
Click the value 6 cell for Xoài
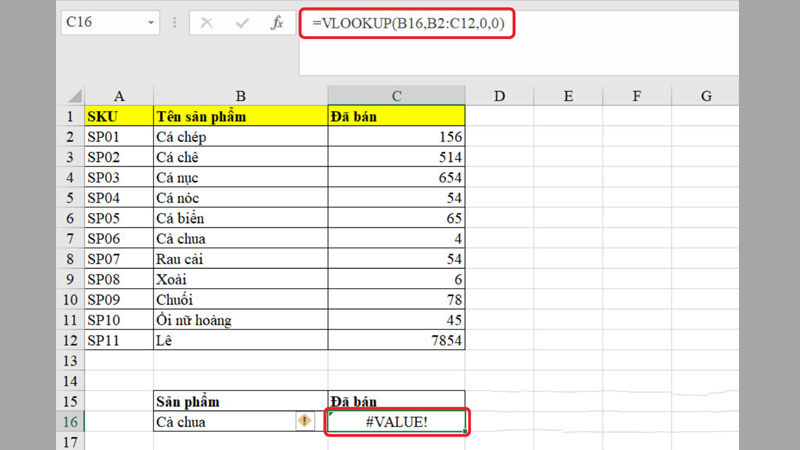(x=396, y=279)
